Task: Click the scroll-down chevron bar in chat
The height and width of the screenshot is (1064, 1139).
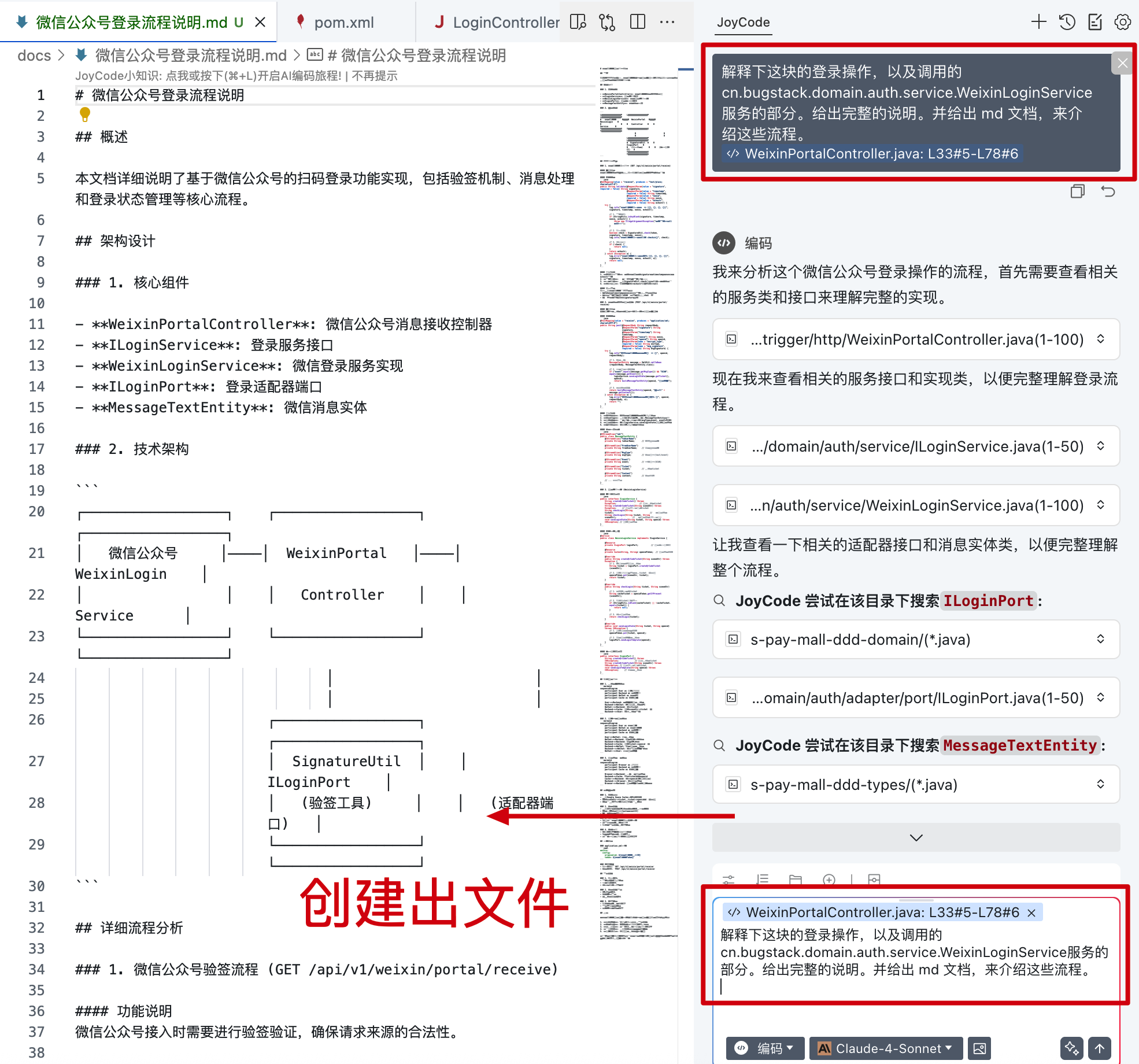Action: [916, 837]
